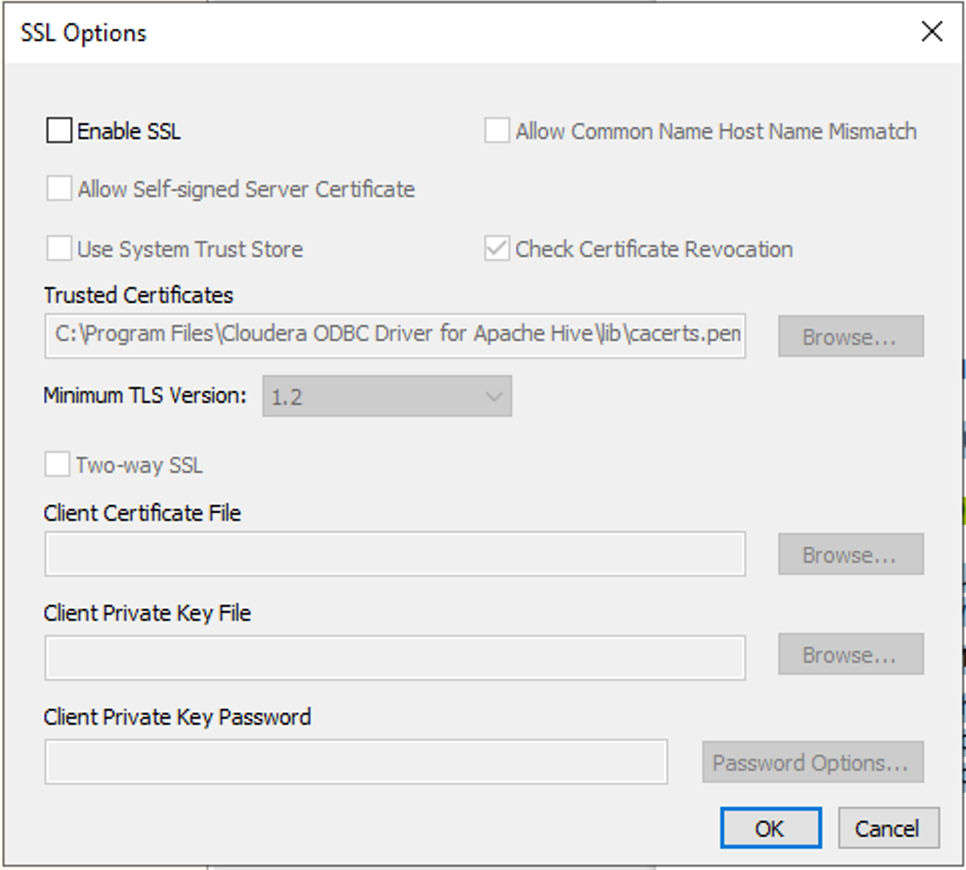Browse for Client Private Key File

850,655
